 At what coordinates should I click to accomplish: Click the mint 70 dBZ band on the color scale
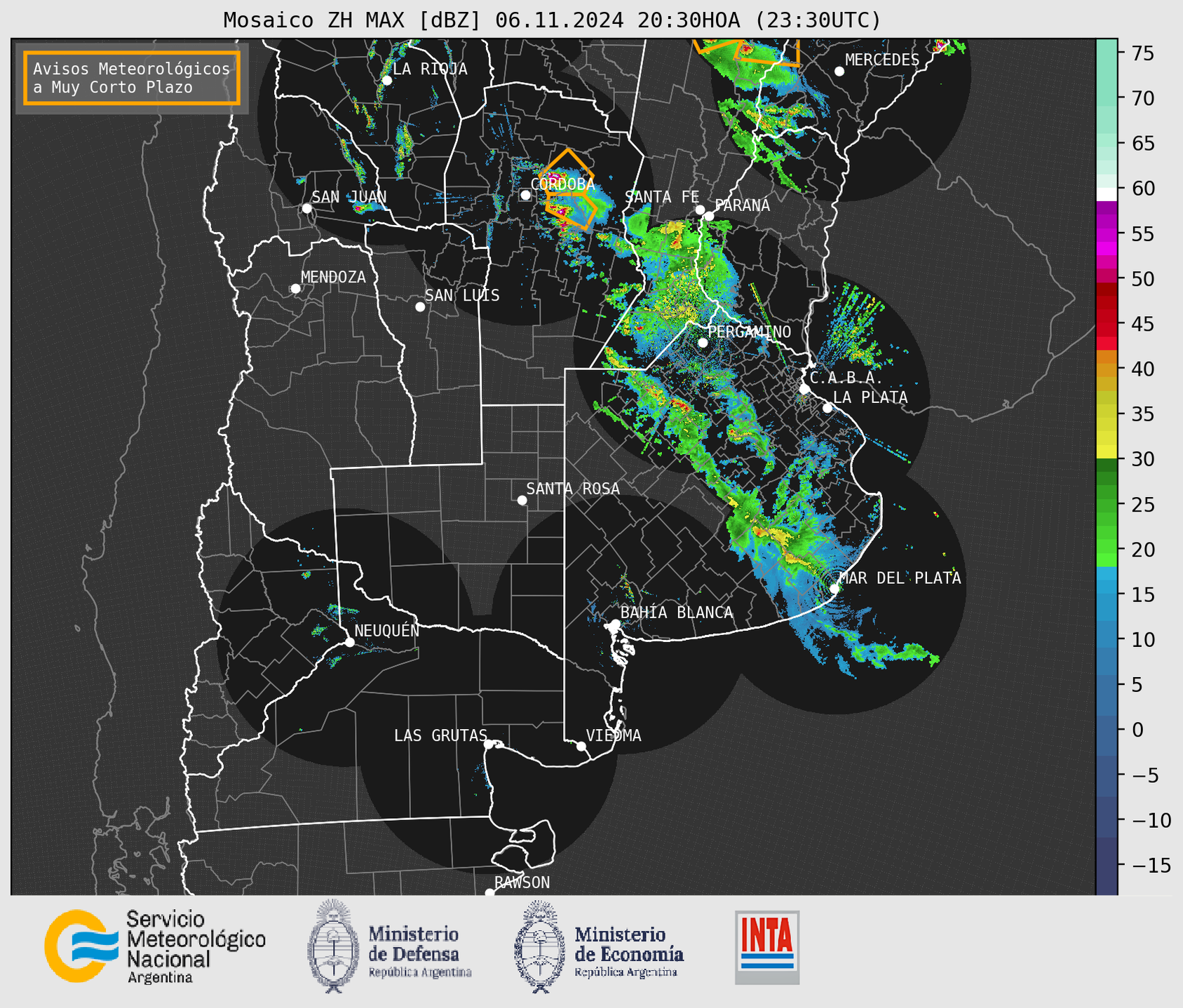click(x=1106, y=98)
